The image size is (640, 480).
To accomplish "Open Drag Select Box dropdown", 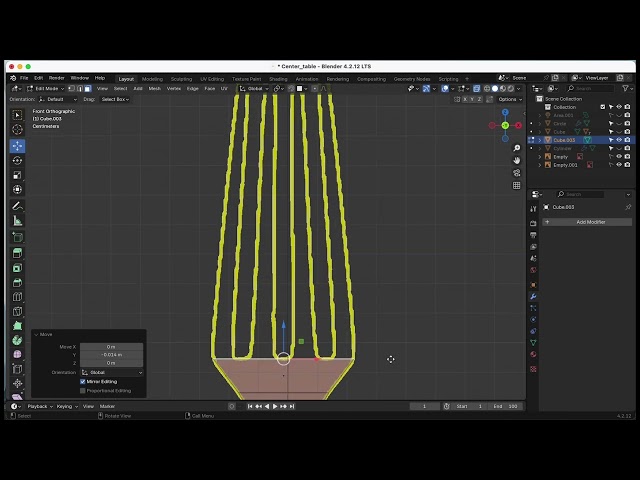I will (x=115, y=99).
